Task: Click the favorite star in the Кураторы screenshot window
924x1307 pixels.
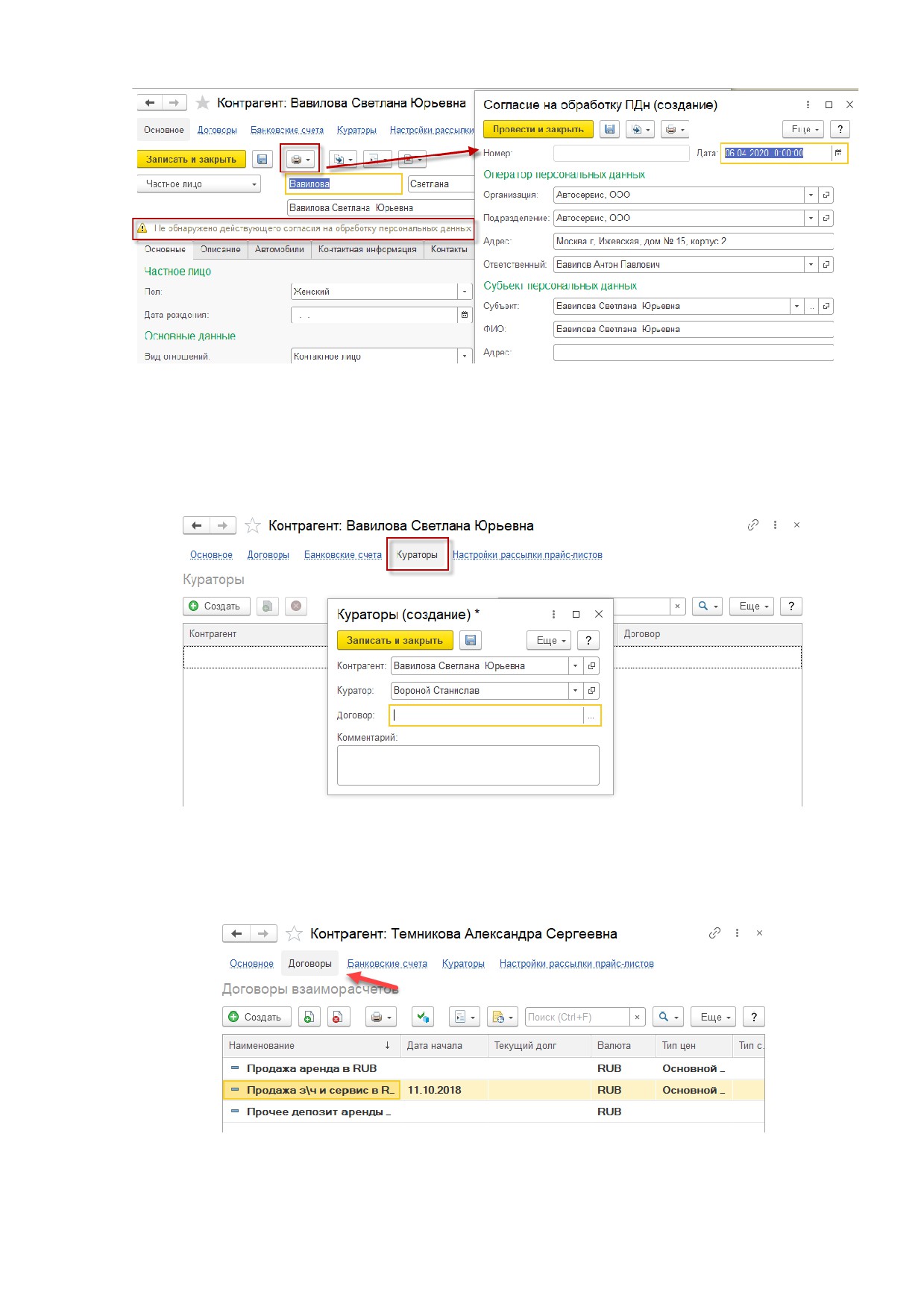Action: (x=253, y=526)
